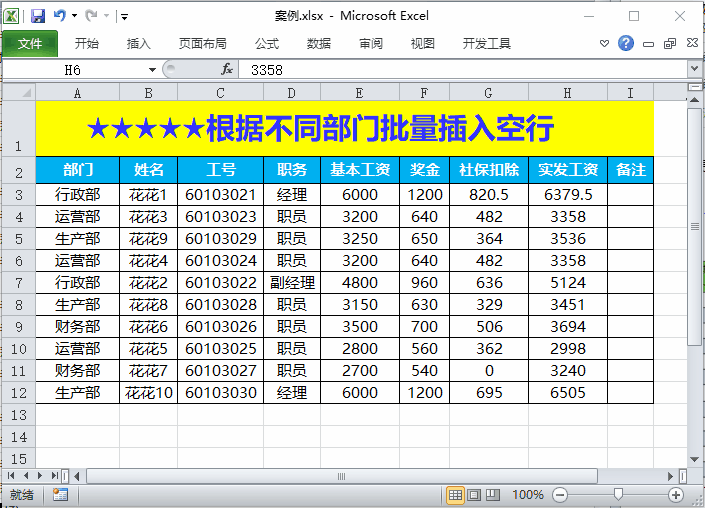This screenshot has width=705, height=508.
Task: Open the 文件 File tab
Action: (x=30, y=44)
